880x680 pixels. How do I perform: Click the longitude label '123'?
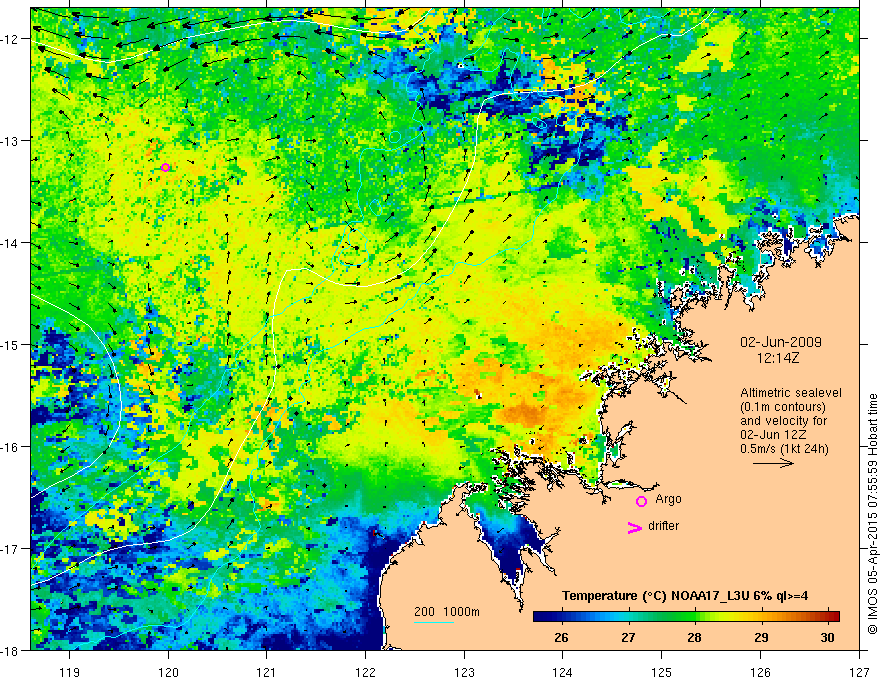(x=464, y=672)
